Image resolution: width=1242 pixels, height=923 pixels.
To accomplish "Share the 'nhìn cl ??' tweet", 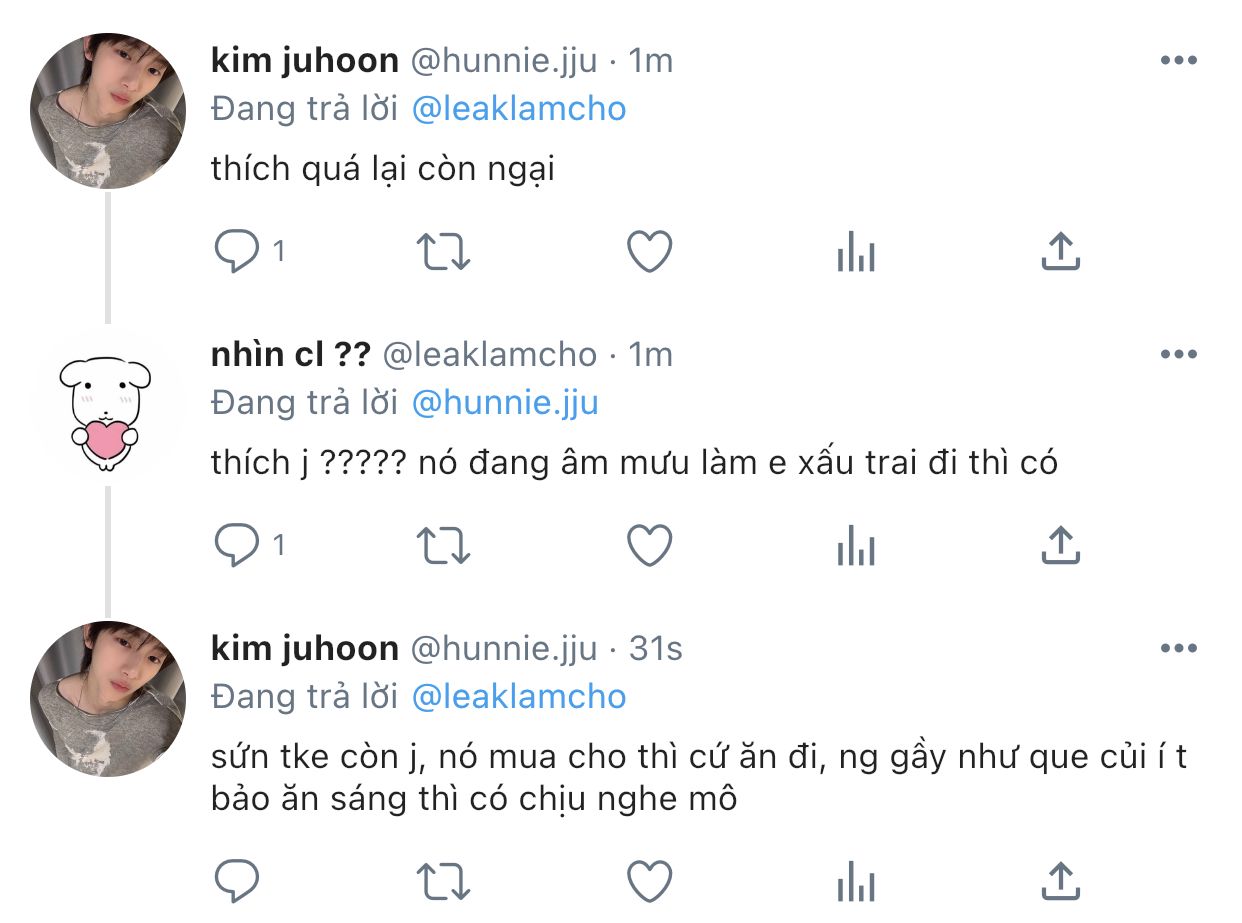I will click(x=1060, y=546).
